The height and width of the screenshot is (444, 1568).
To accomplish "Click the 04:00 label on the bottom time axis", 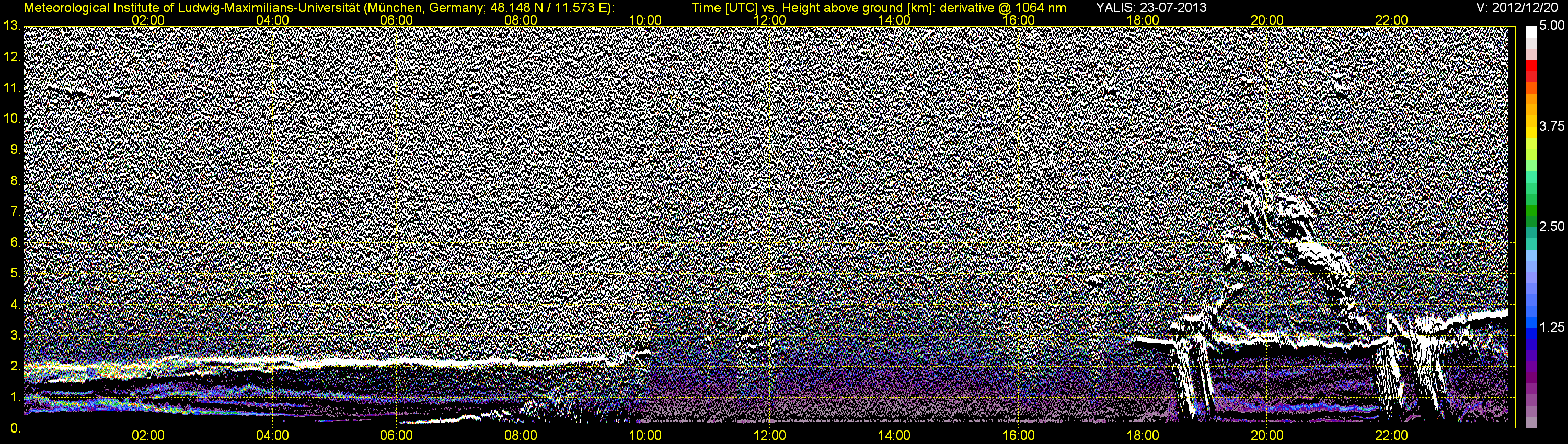I will [272, 436].
